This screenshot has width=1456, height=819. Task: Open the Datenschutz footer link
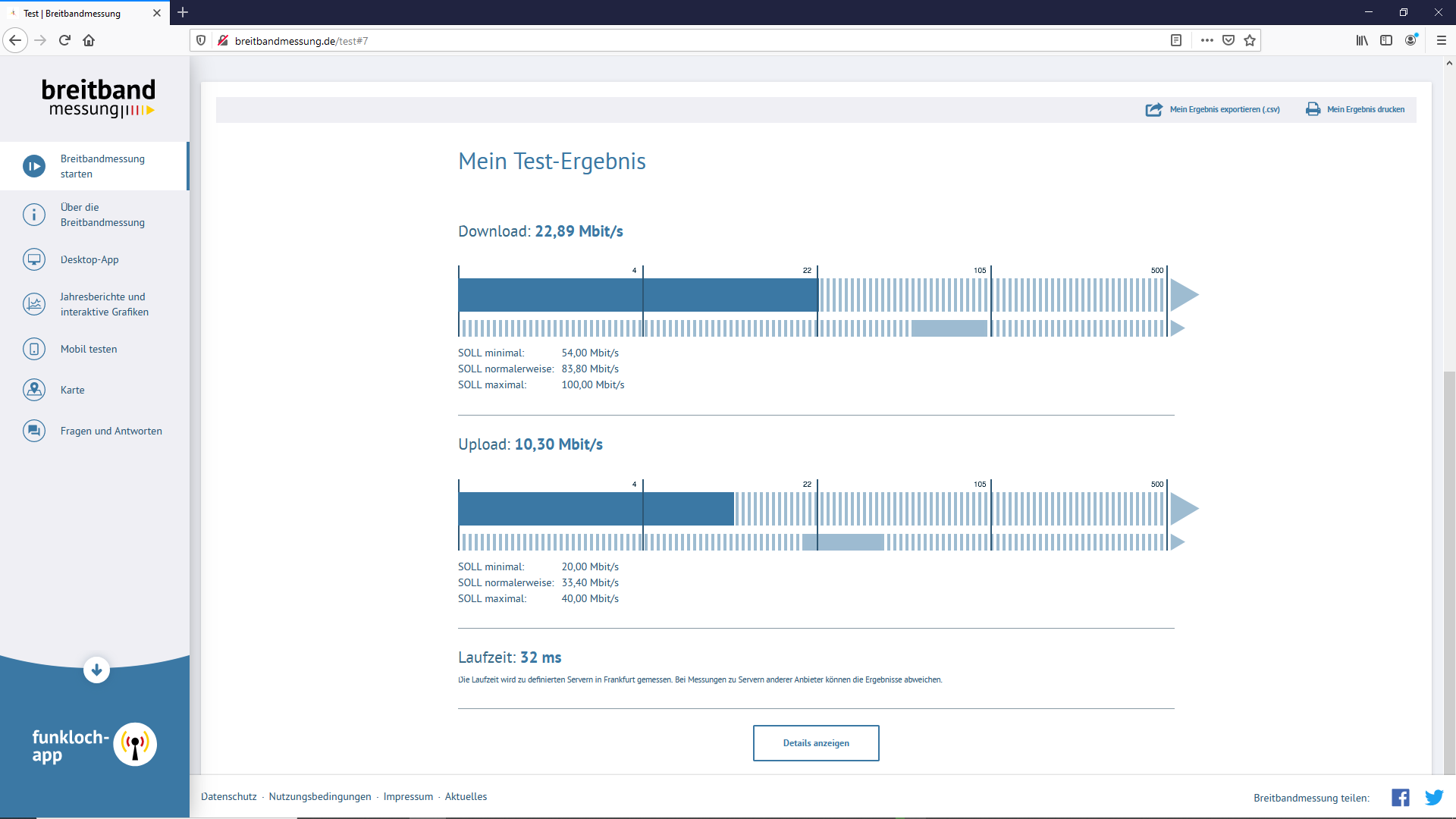coord(229,796)
